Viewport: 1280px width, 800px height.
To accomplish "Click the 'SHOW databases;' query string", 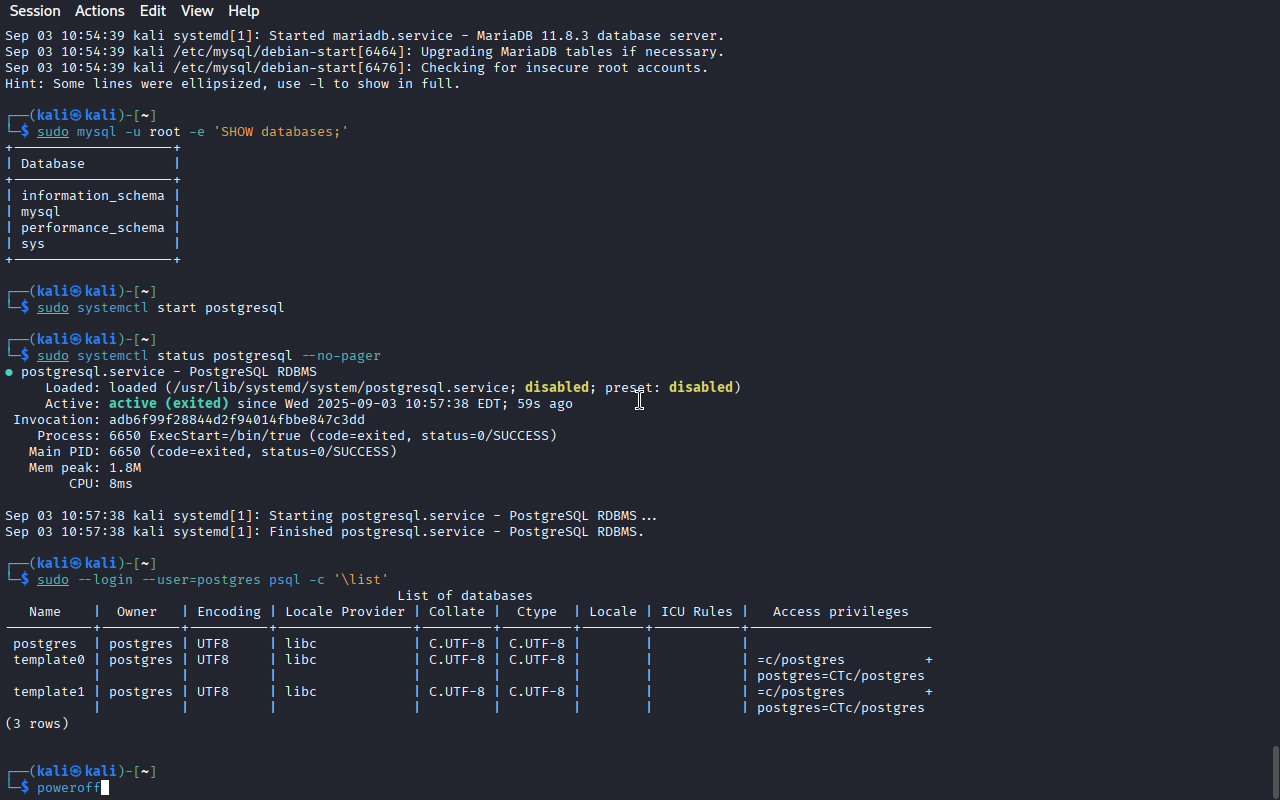I will coord(281,132).
